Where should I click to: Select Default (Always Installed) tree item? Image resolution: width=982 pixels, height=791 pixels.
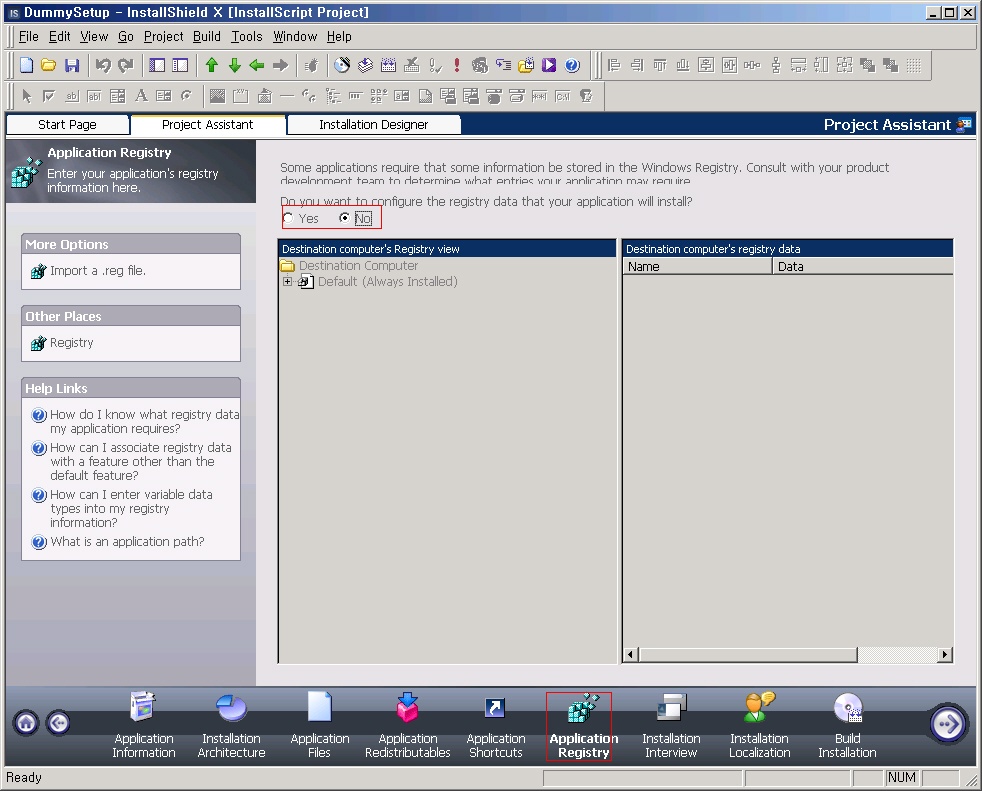point(388,281)
